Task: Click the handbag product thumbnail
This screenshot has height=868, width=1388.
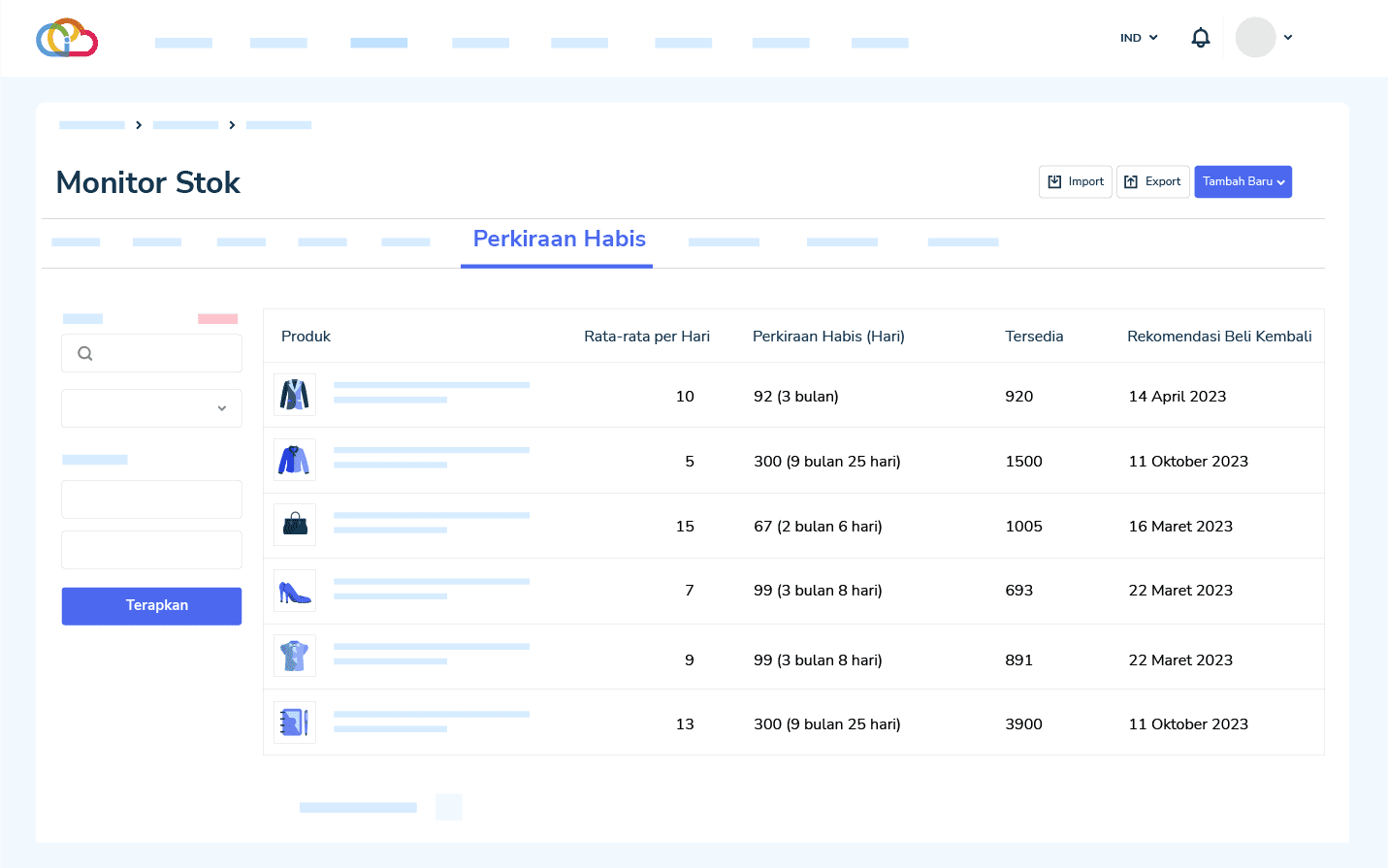Action: coord(295,525)
